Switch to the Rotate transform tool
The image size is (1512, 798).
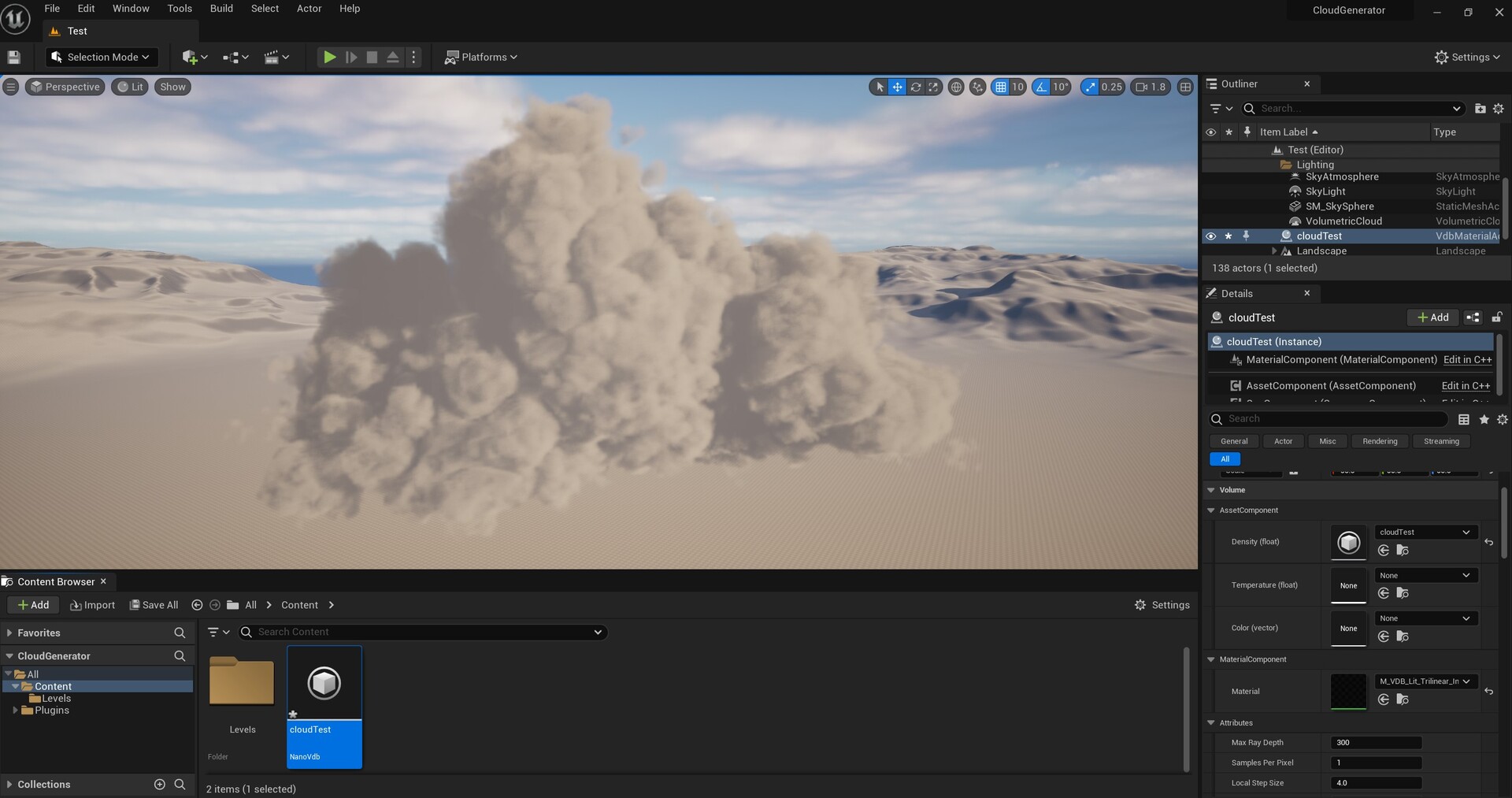pyautogui.click(x=916, y=87)
